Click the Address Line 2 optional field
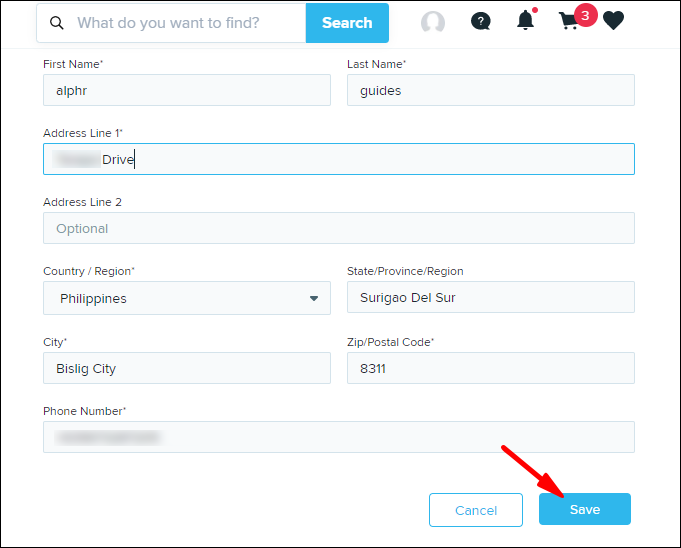681x548 pixels. pos(338,228)
